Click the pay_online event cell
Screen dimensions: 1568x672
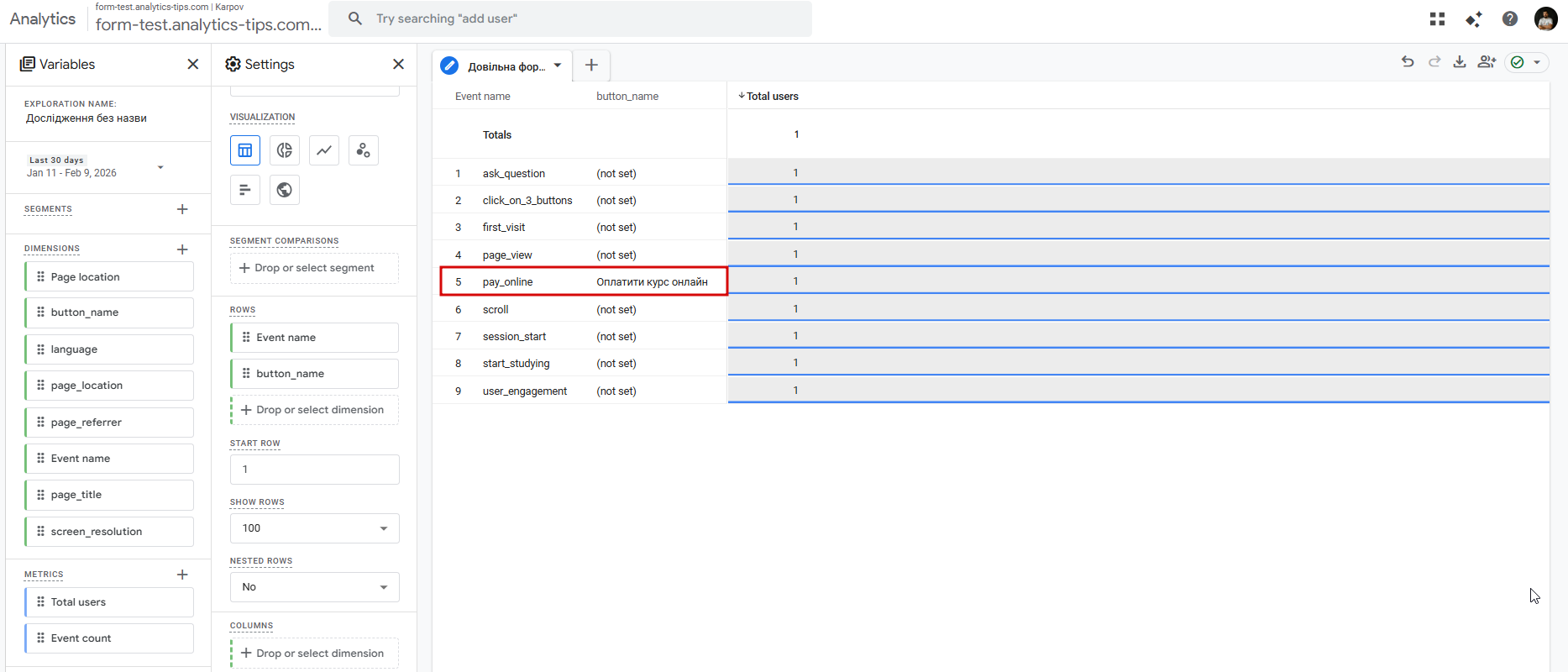point(508,282)
